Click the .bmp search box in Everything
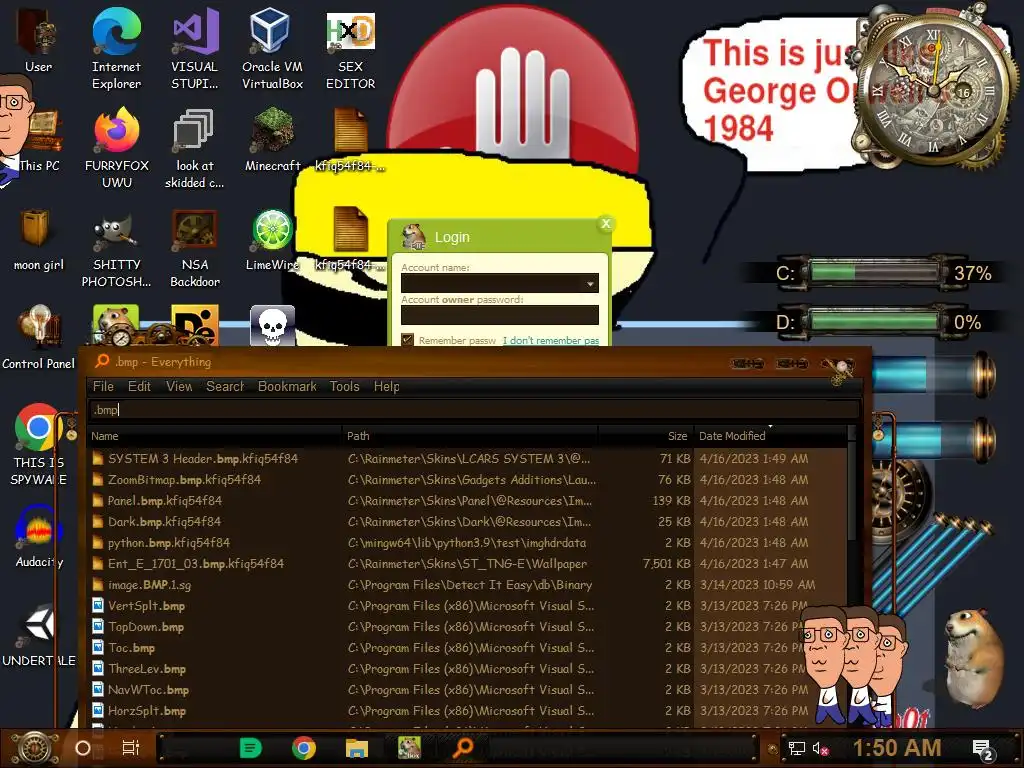 click(x=474, y=410)
